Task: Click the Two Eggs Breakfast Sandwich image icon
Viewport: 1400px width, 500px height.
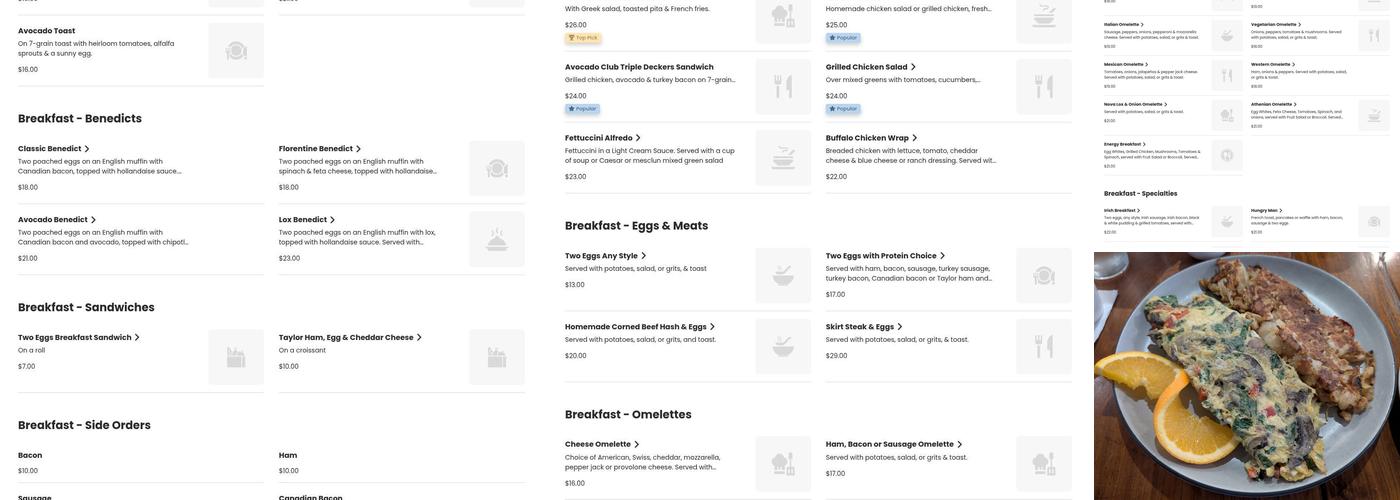Action: coord(236,357)
